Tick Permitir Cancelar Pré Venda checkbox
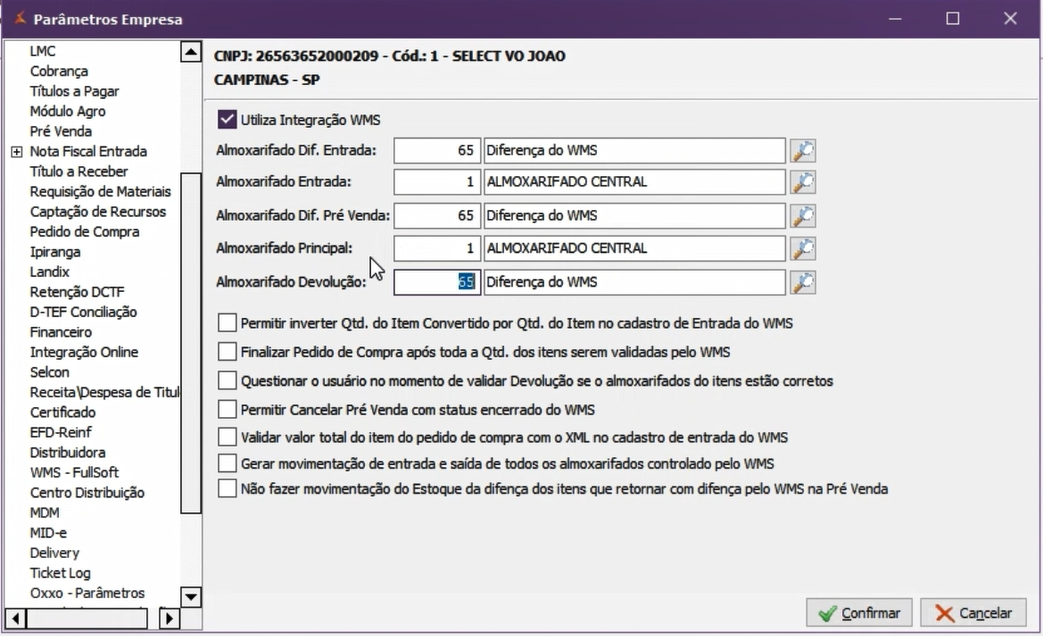Viewport: 1043px width, 636px height. pos(227,410)
